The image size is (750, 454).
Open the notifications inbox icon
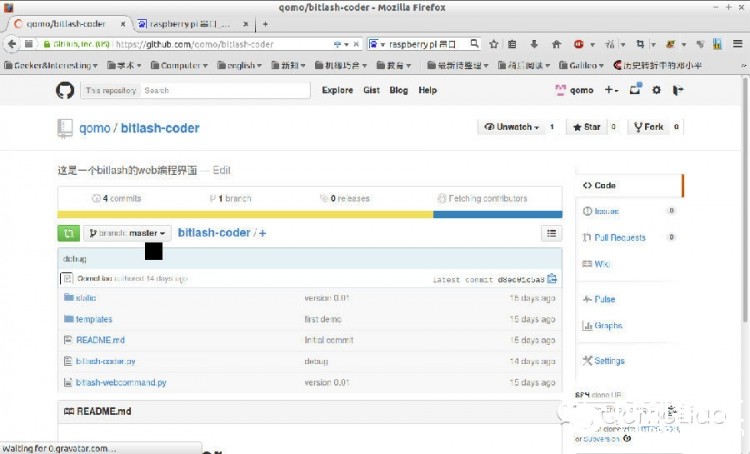coord(635,89)
